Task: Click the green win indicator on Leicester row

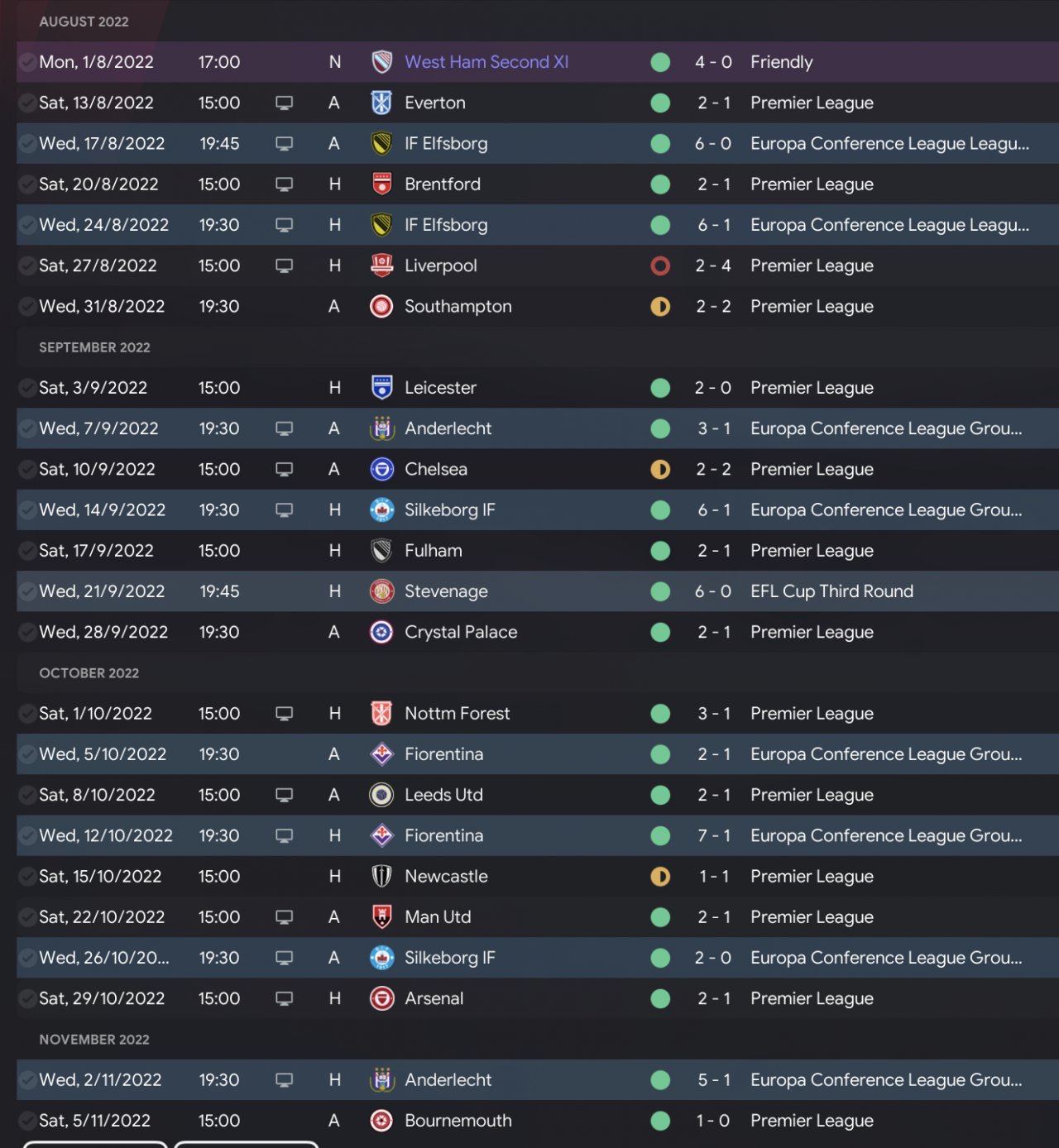Action: click(x=660, y=388)
